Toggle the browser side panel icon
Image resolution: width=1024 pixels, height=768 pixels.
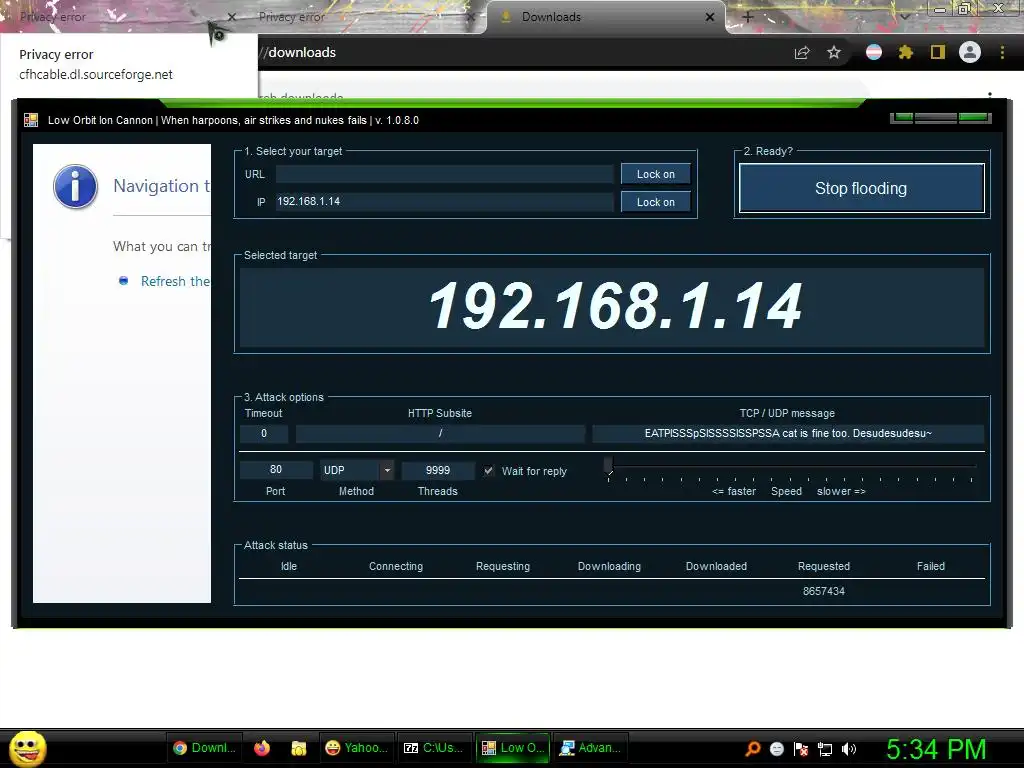(938, 52)
